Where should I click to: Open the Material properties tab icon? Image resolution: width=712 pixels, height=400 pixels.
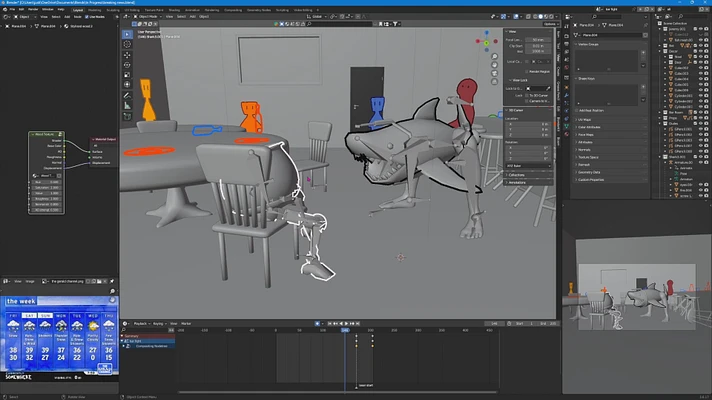pyautogui.click(x=566, y=134)
